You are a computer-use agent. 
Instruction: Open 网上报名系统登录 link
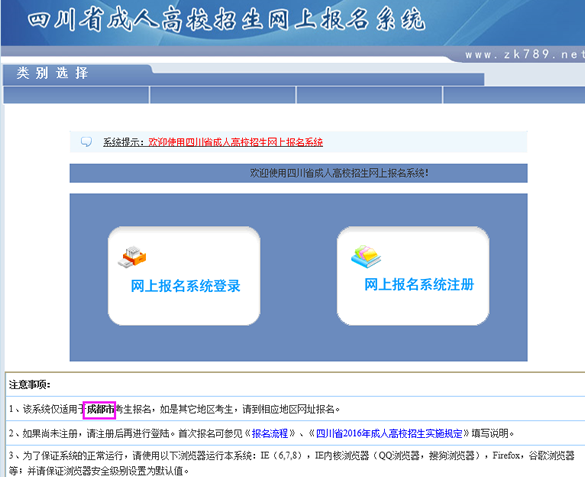[x=185, y=286]
